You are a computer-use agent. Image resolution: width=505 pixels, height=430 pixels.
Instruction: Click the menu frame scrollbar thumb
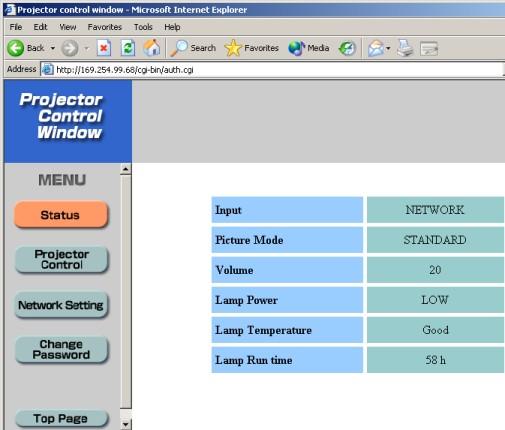[126, 292]
